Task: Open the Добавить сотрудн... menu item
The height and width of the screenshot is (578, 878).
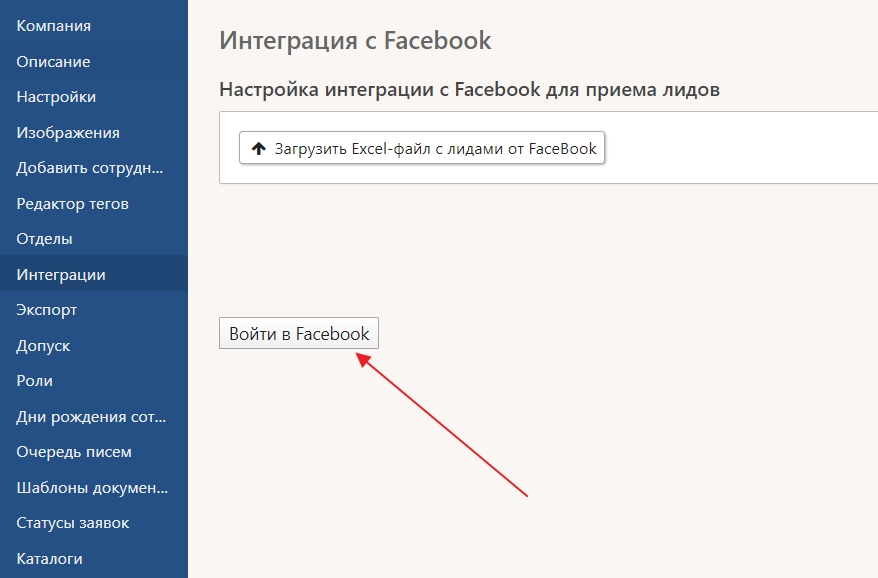Action: coord(90,168)
